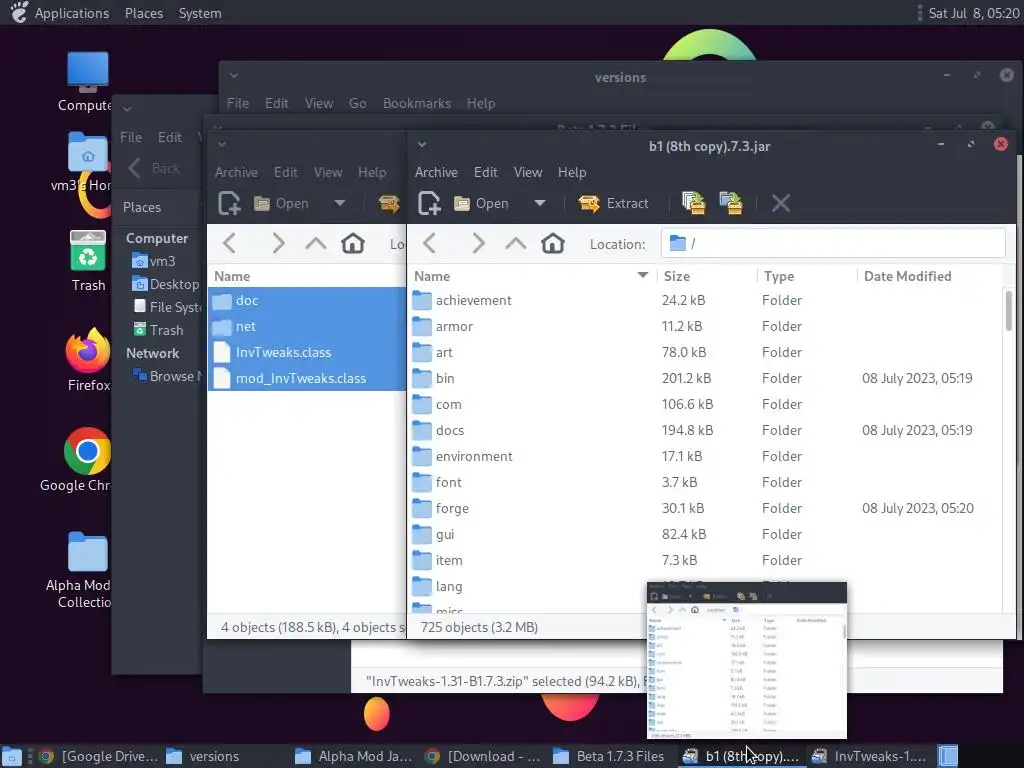Open the View menu in the b1 jar window
1024x768 pixels.
pyautogui.click(x=528, y=172)
